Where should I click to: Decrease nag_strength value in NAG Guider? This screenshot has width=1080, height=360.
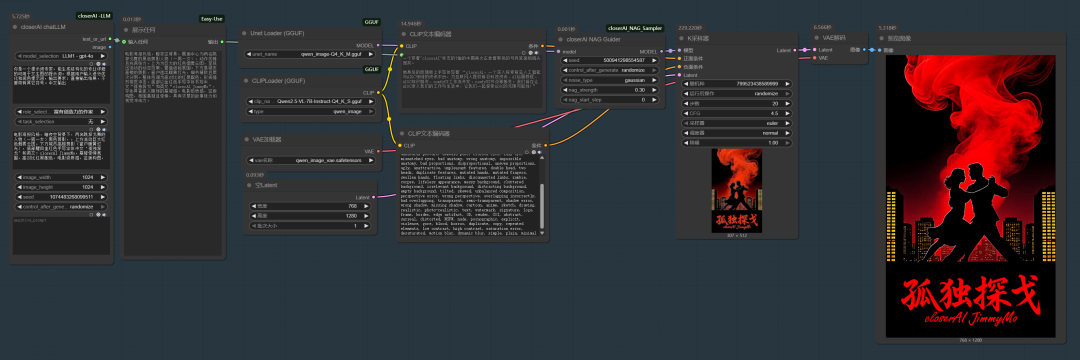tap(565, 89)
